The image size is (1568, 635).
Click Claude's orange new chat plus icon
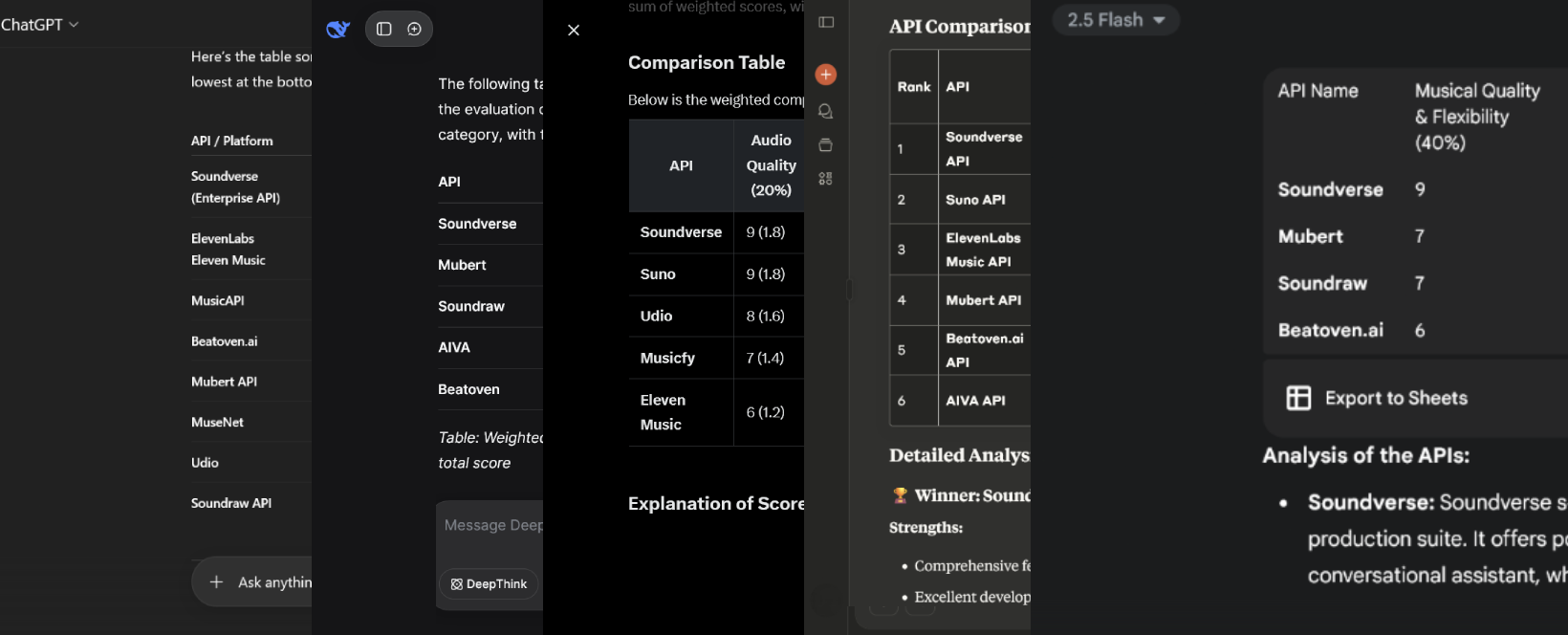(826, 75)
